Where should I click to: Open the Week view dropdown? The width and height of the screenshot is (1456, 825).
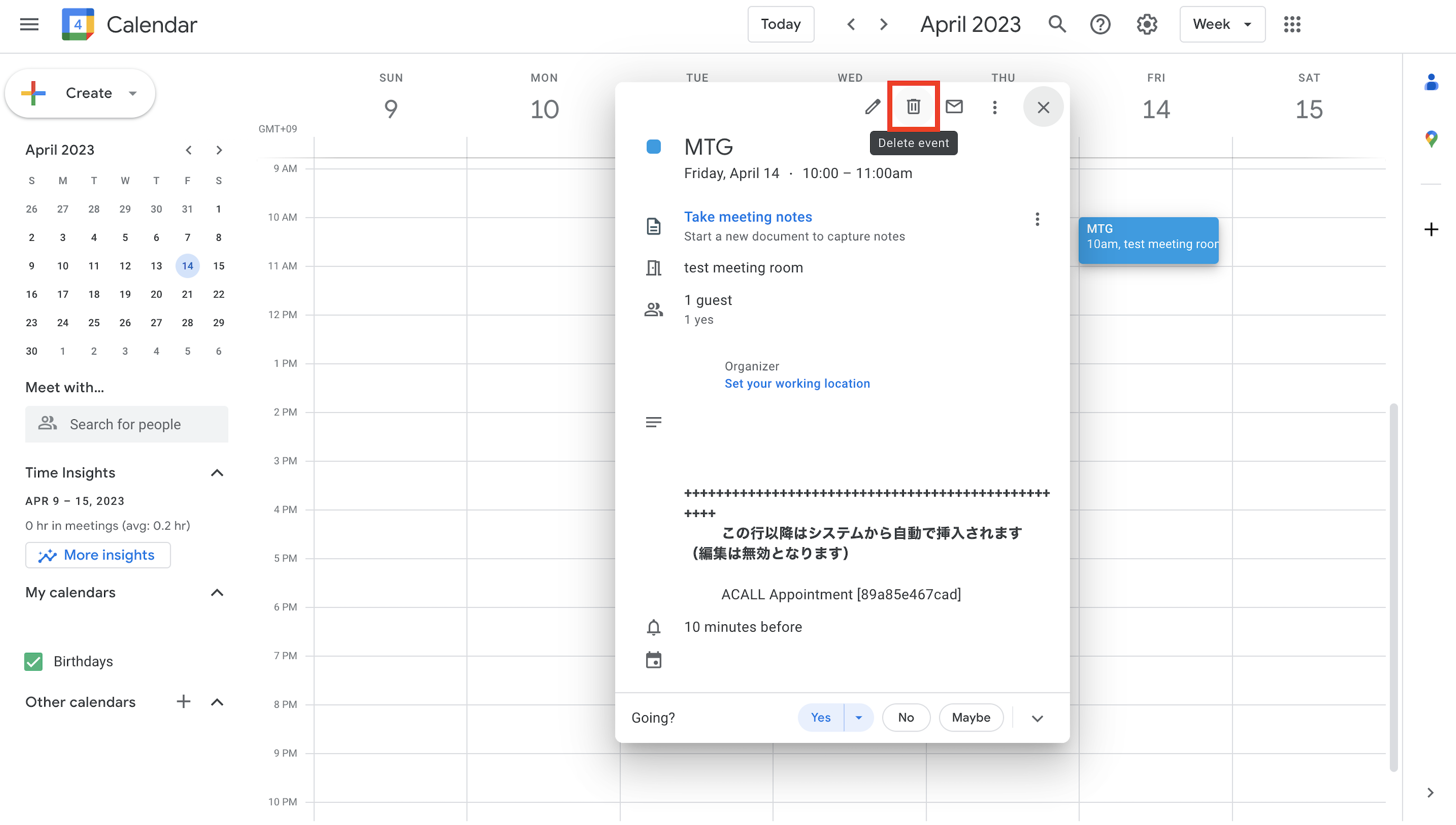point(1222,24)
